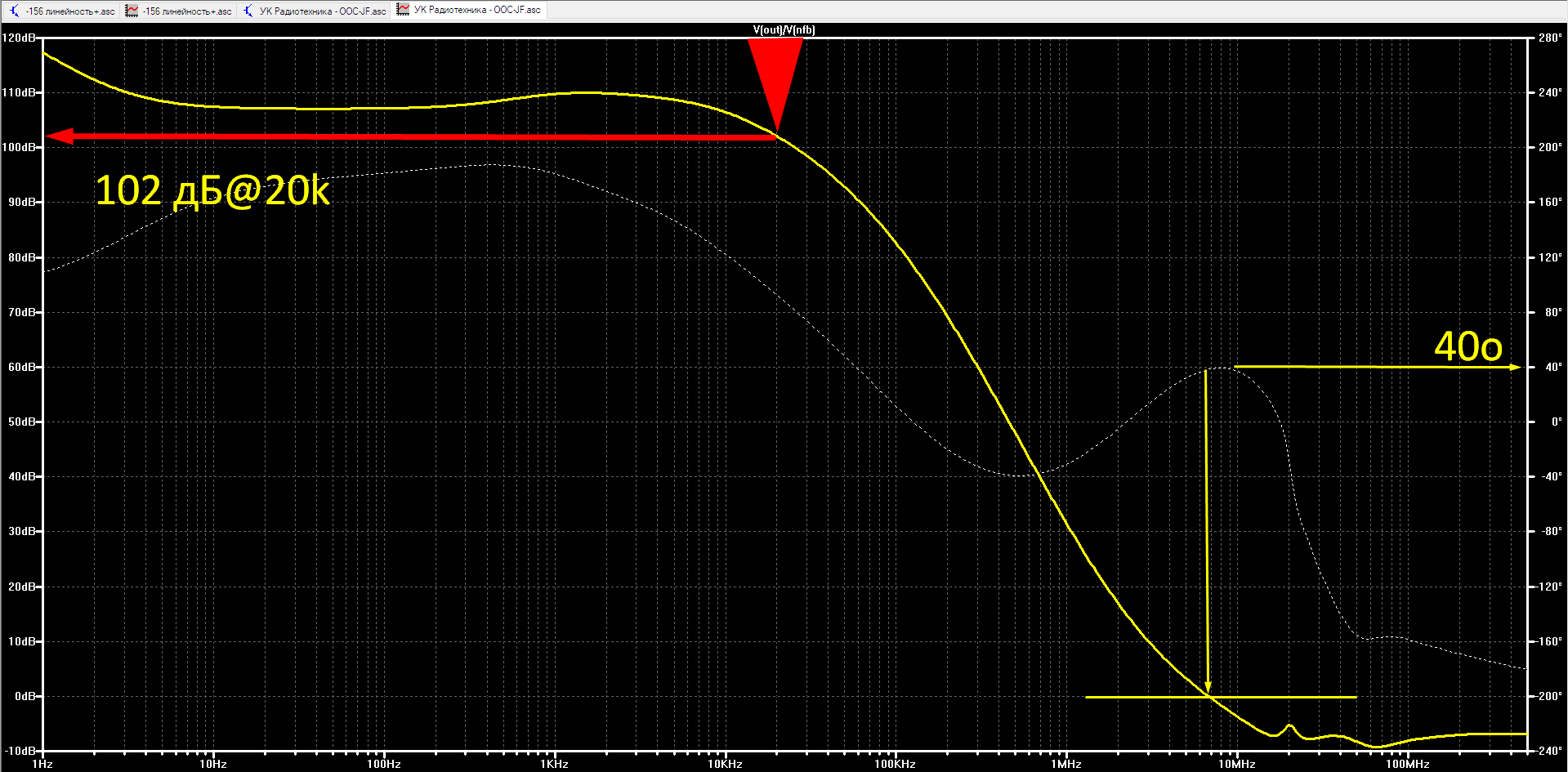Click the 100Hz frequency axis label
Screen dimensions: 1568x772
pos(383,764)
